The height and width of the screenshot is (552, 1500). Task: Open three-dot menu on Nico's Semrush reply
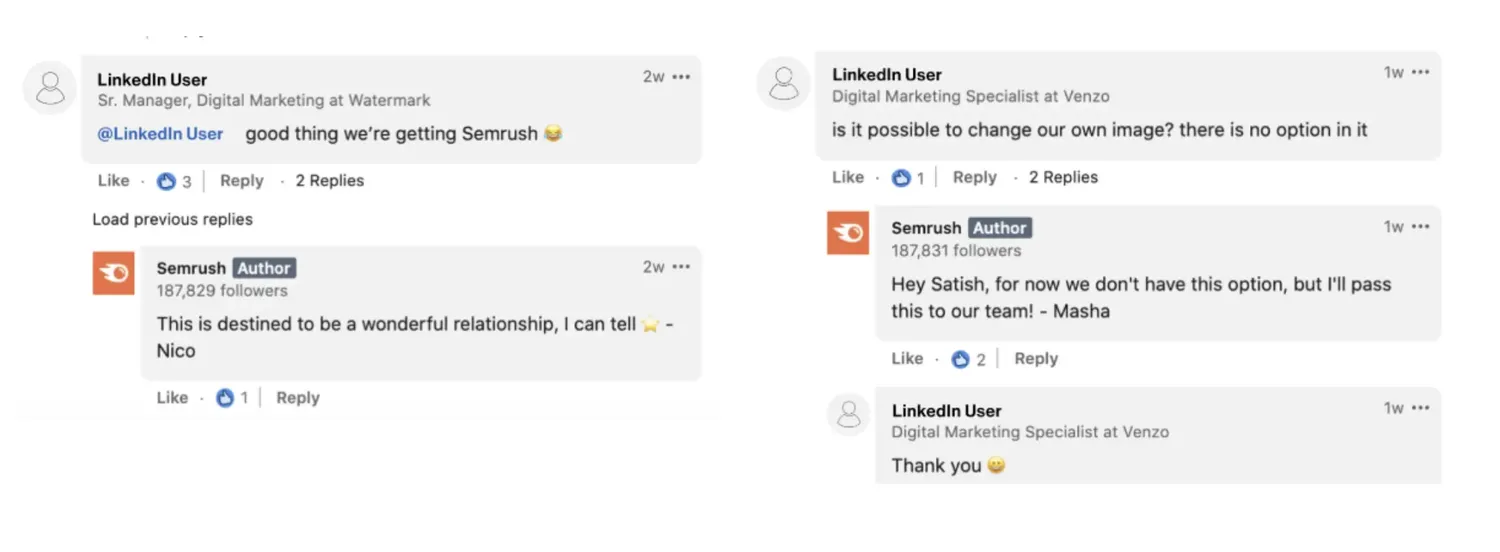681,267
